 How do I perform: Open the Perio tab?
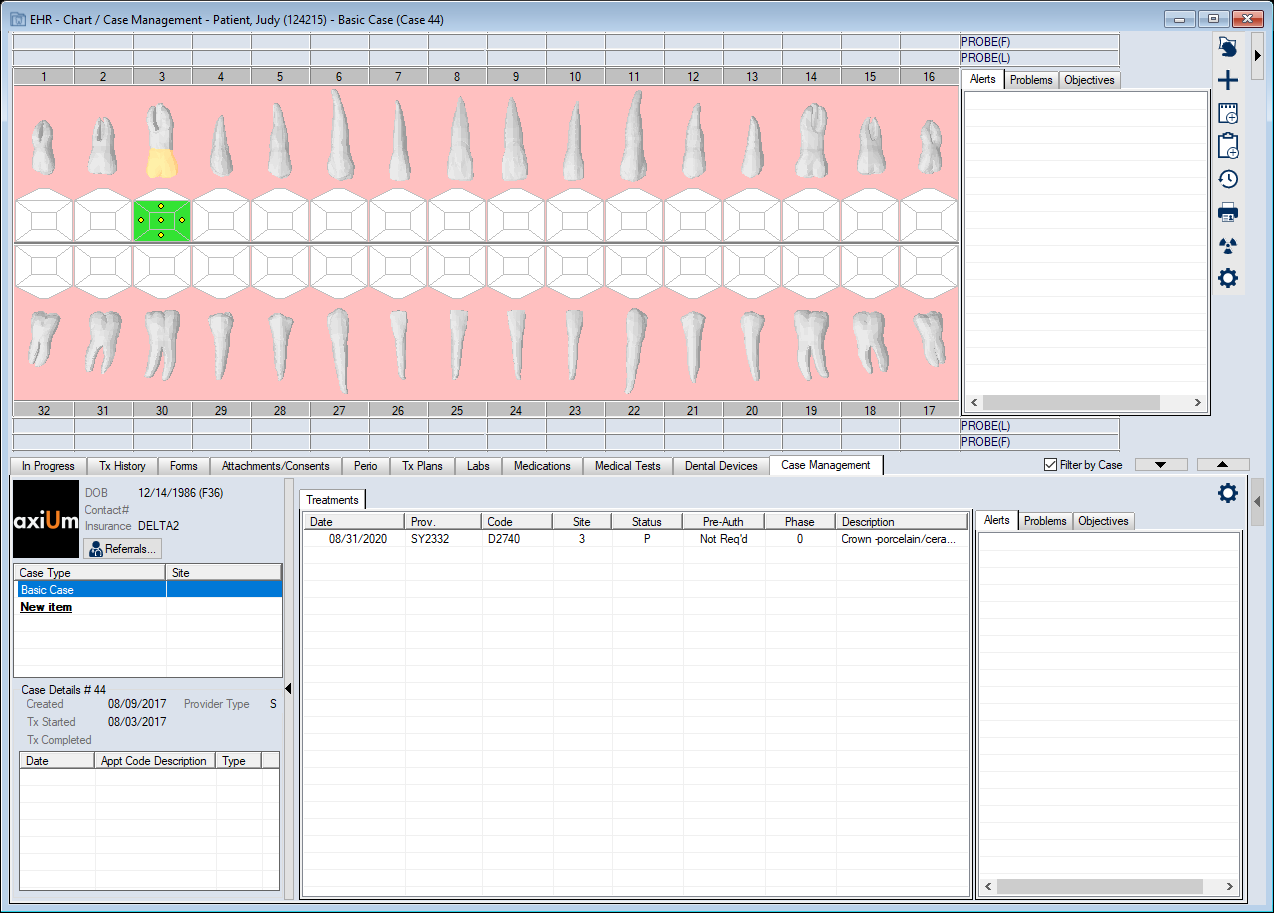[x=365, y=466]
